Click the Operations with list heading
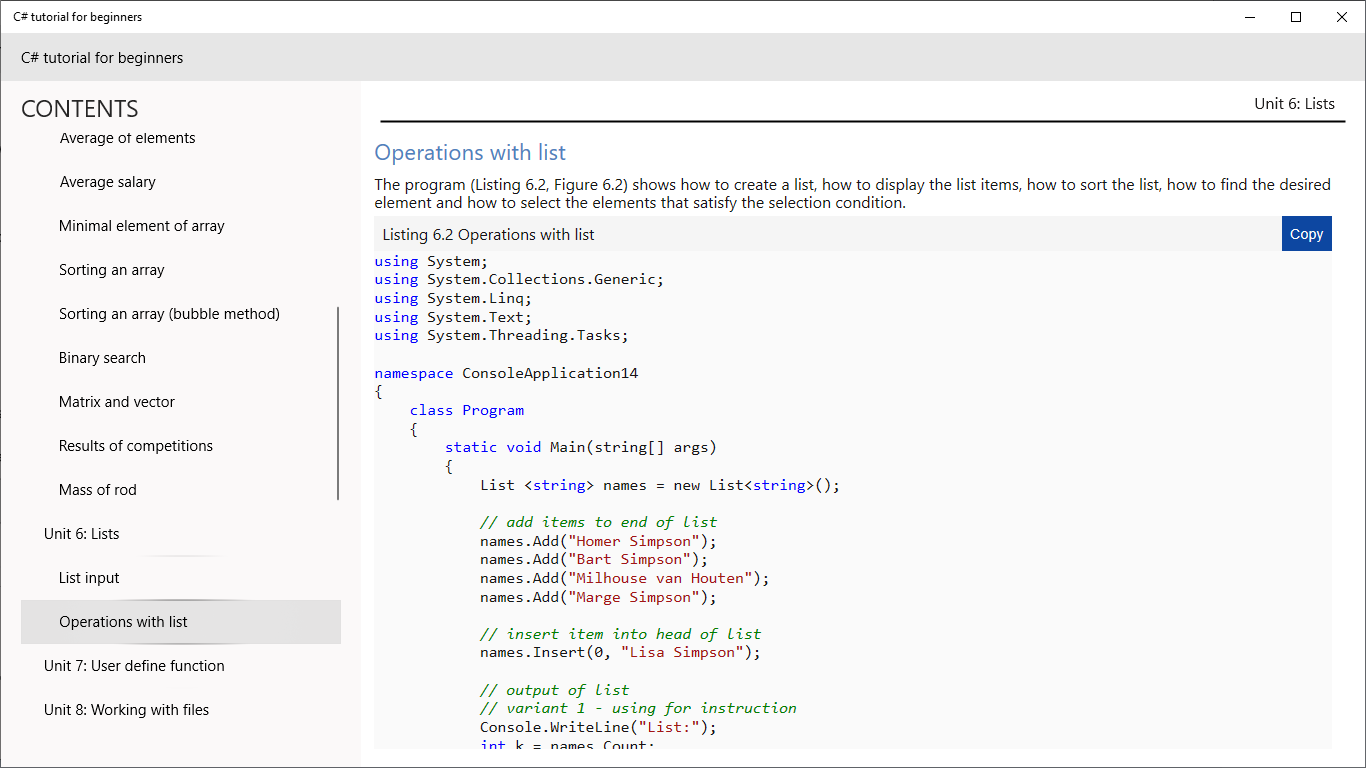 (x=470, y=153)
